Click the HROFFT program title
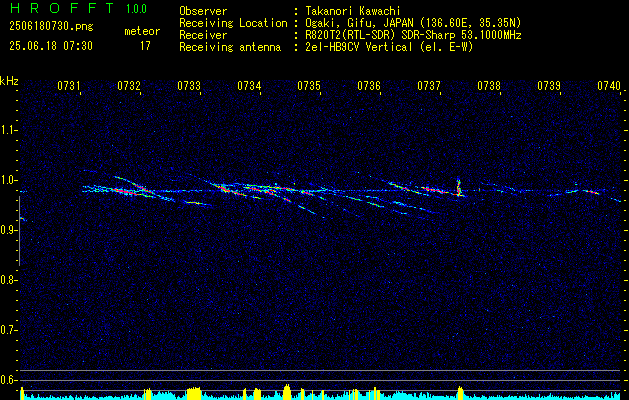 pyautogui.click(x=62, y=9)
